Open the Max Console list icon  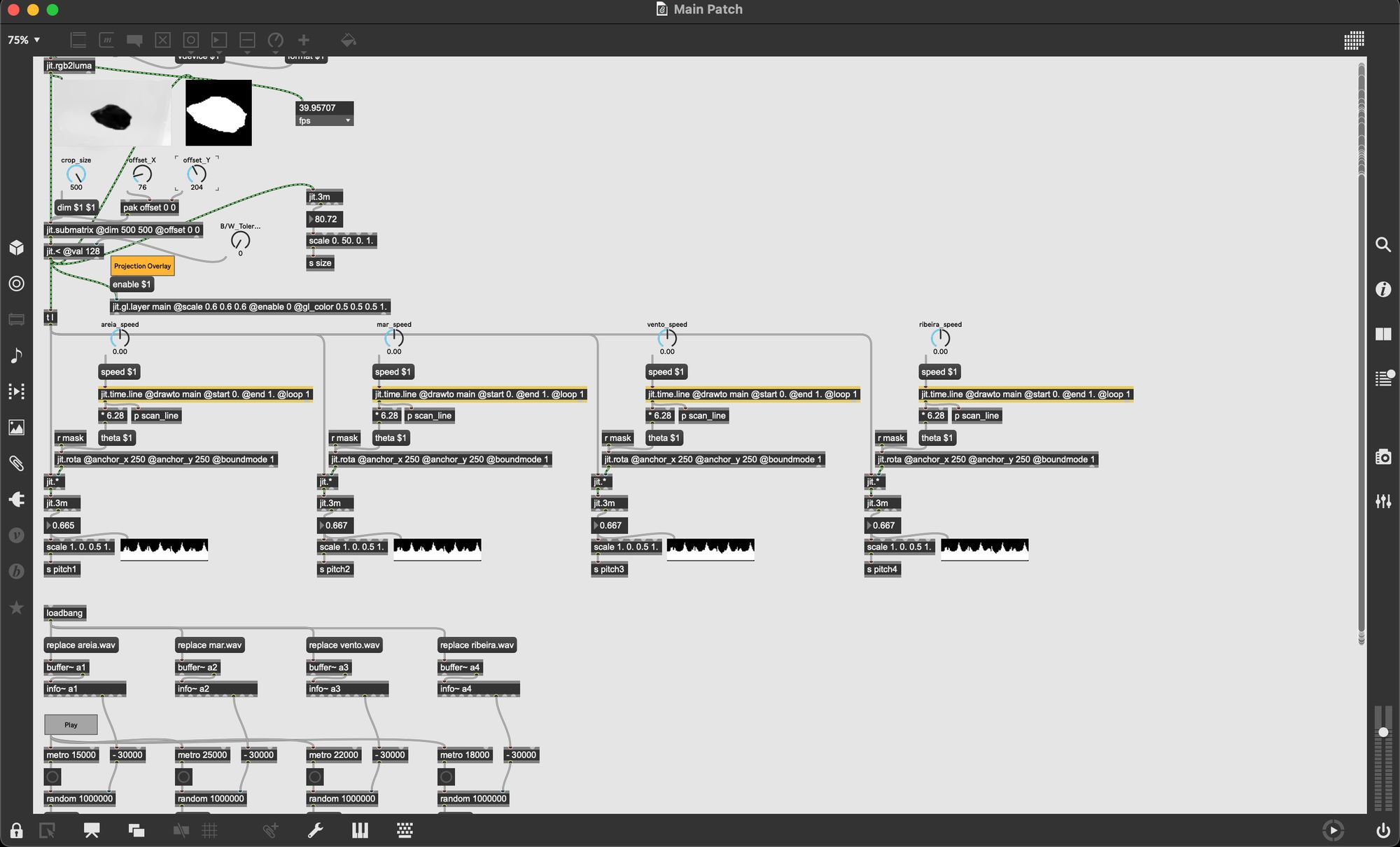[x=1382, y=379]
